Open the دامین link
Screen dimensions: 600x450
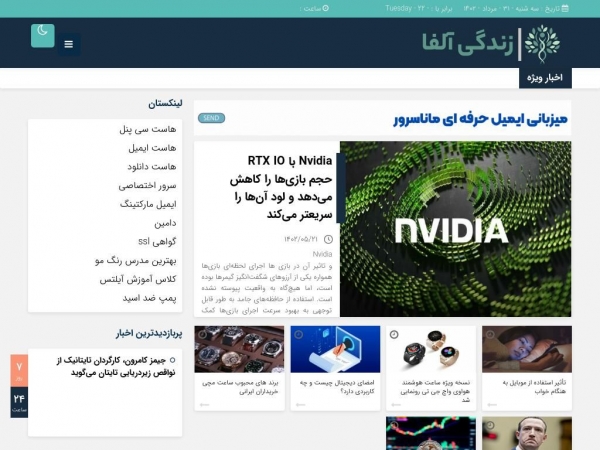[x=165, y=223]
